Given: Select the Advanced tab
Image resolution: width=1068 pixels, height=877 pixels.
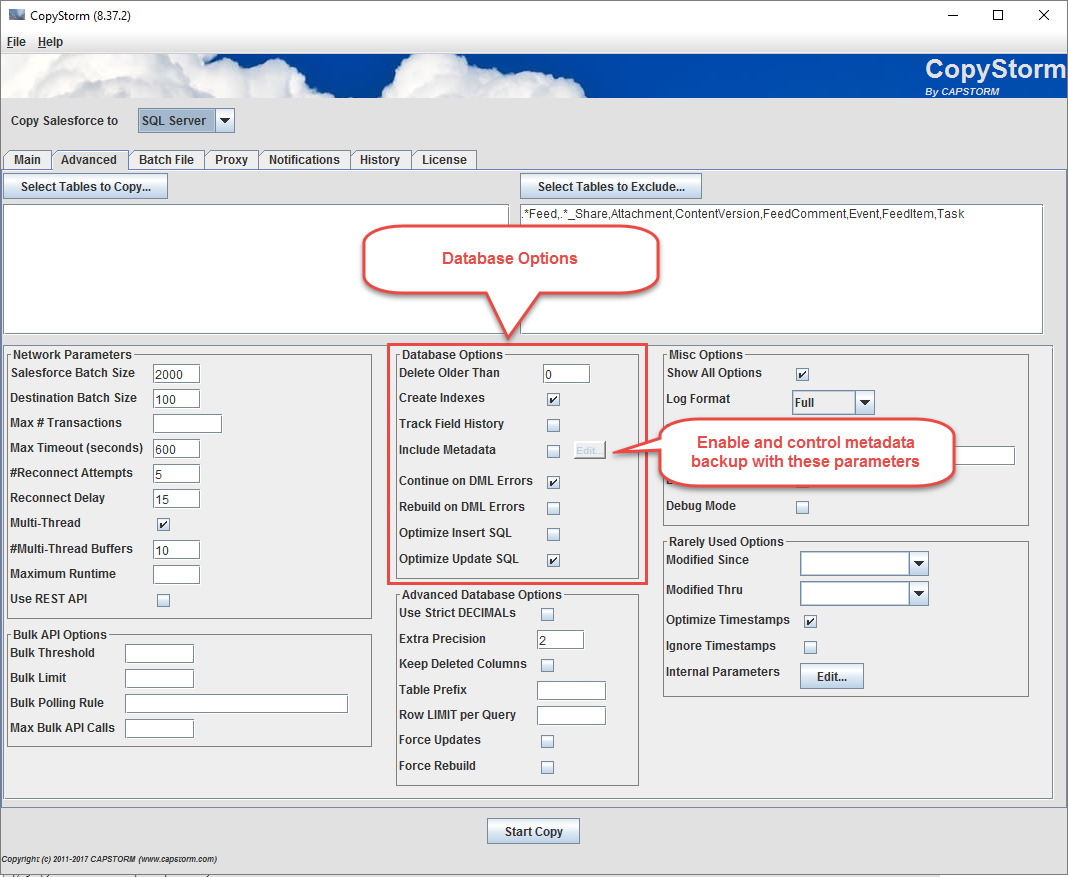Looking at the screenshot, I should click(x=89, y=160).
